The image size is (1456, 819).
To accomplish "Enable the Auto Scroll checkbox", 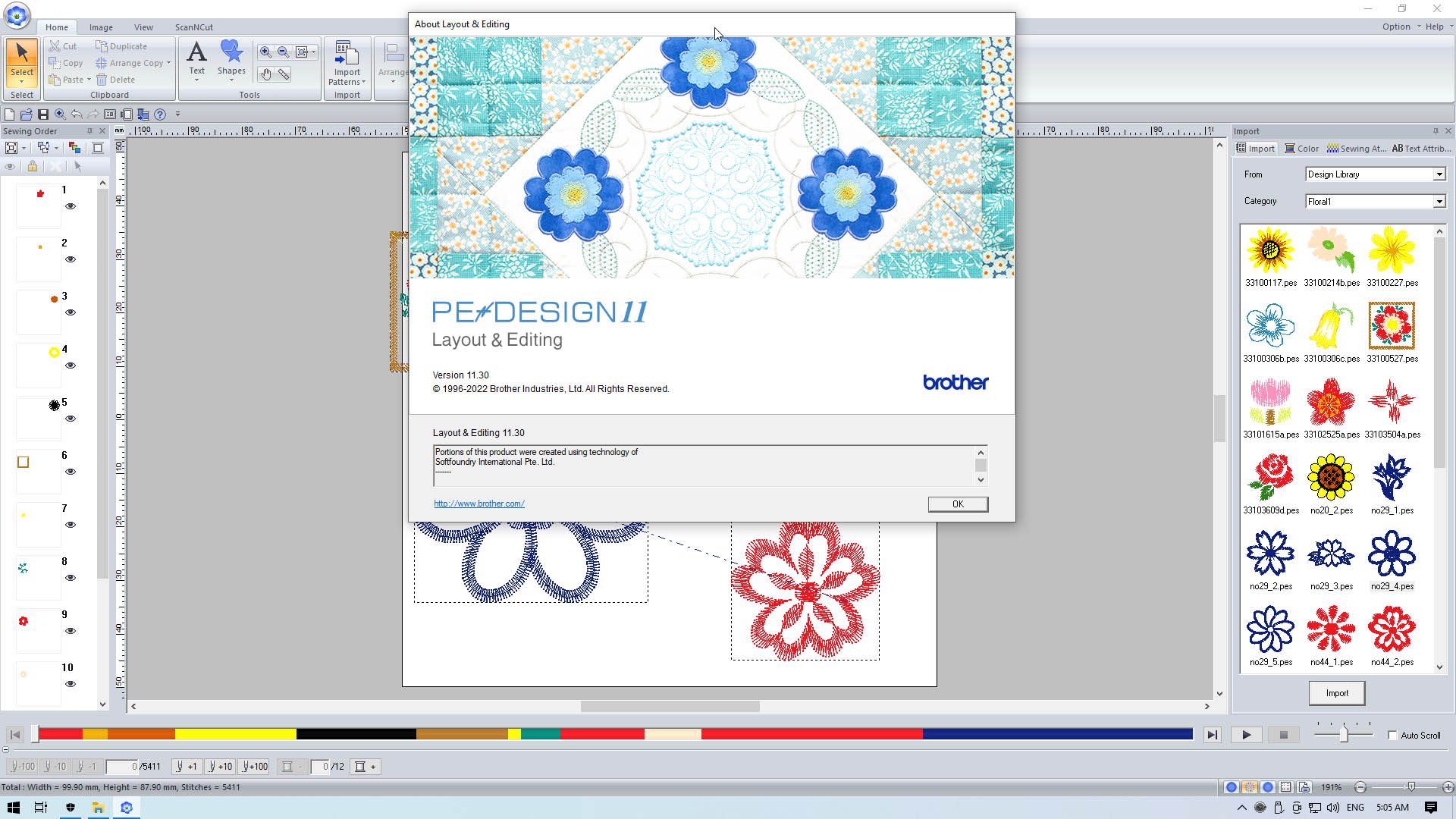I will (1393, 735).
